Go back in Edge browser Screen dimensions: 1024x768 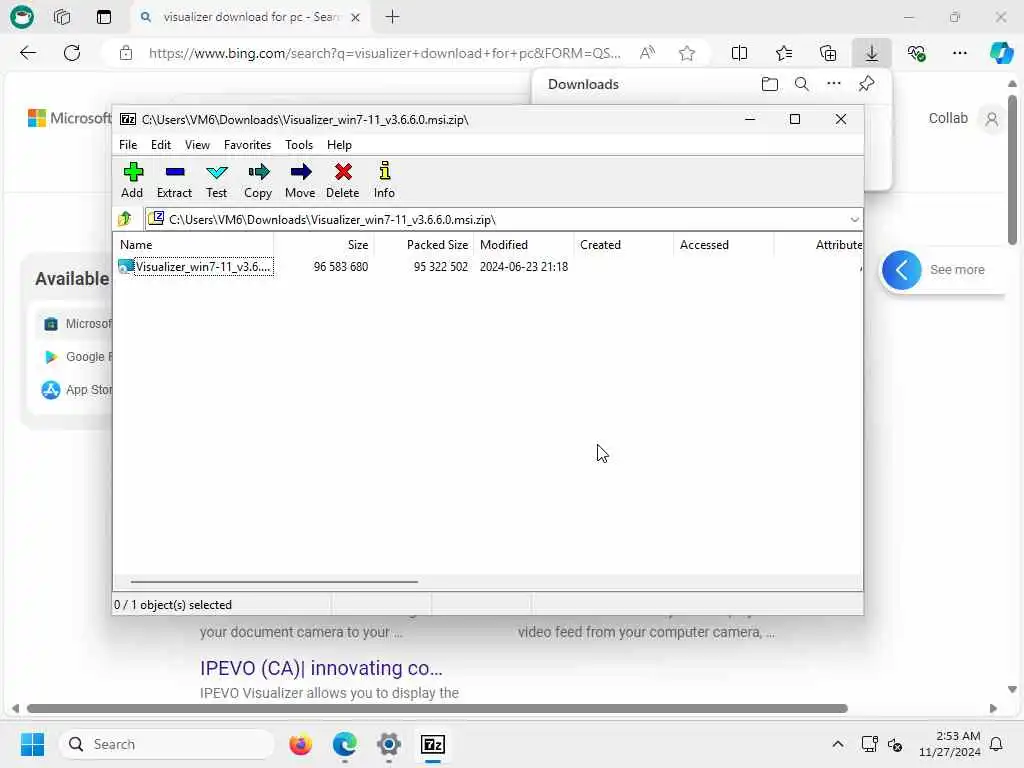28,53
